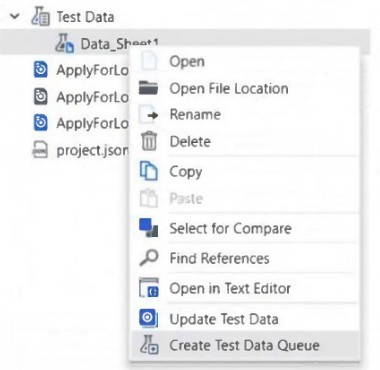Select Delete from the context menu

[190, 142]
